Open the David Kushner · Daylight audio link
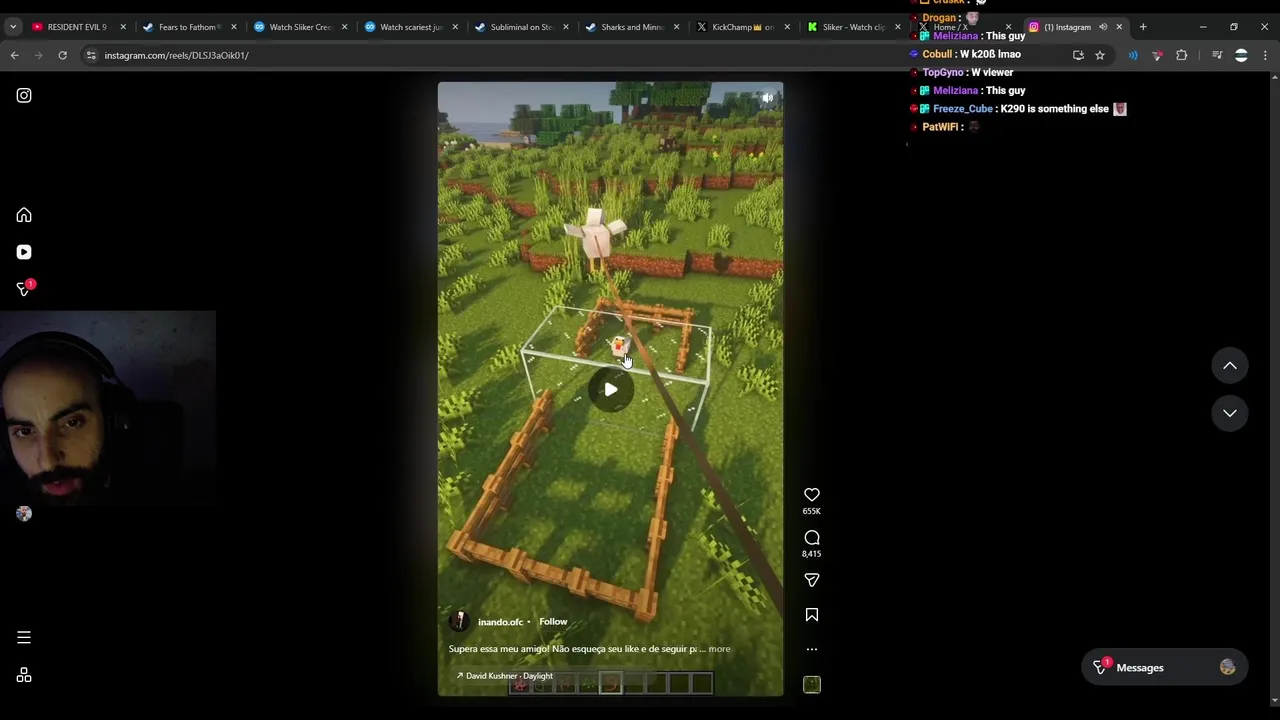1280x720 pixels. click(x=505, y=676)
